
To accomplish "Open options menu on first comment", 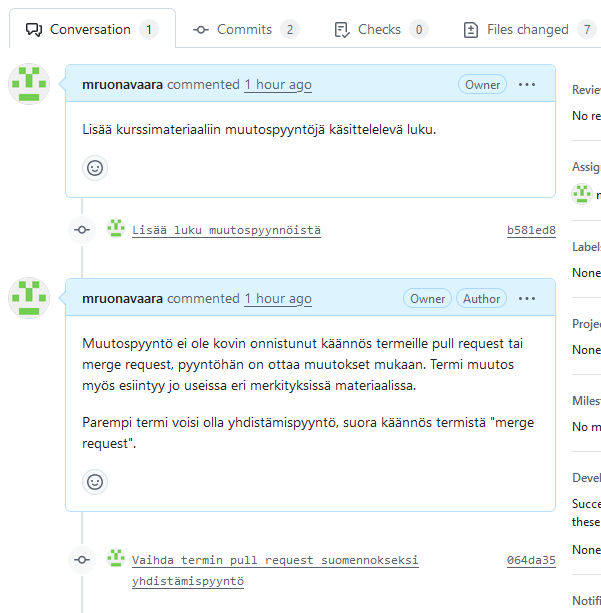I will click(x=527, y=85).
